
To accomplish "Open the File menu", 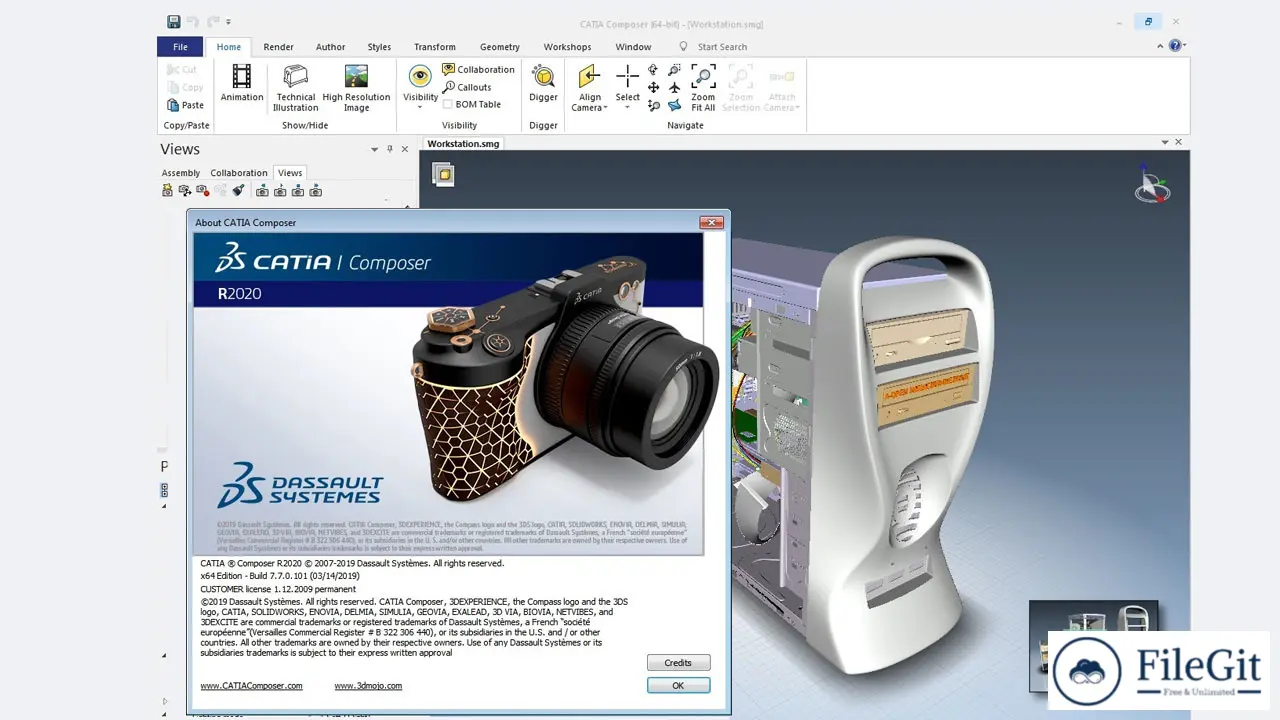I will pyautogui.click(x=180, y=46).
